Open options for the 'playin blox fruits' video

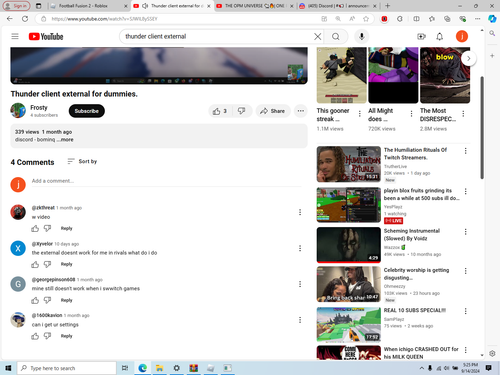pos(466,191)
